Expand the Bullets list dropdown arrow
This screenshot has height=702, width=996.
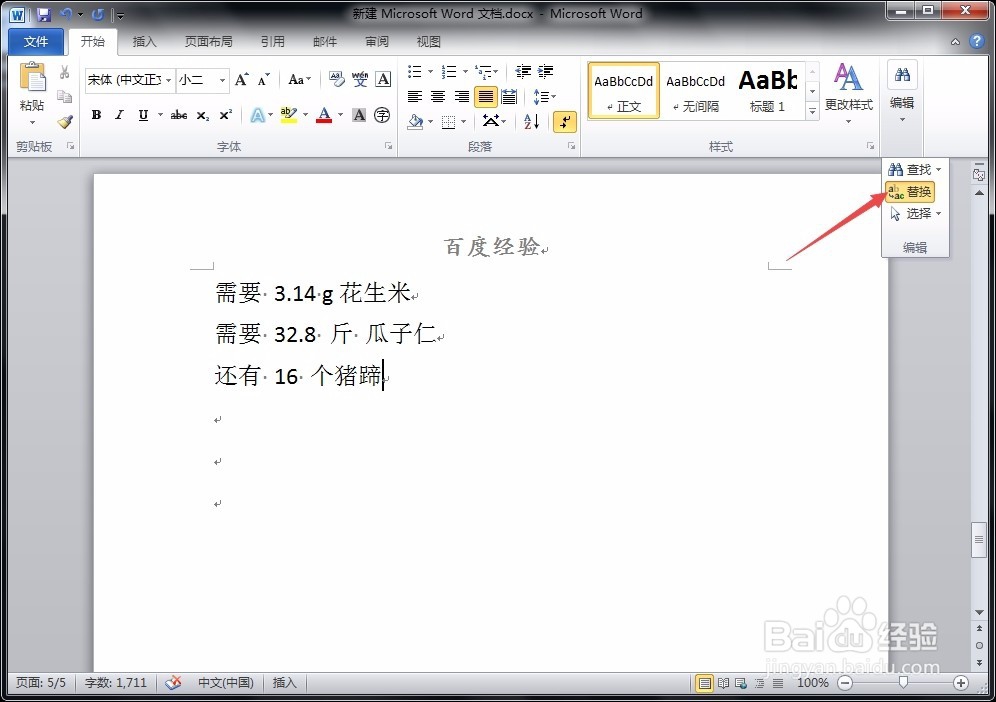tap(430, 71)
